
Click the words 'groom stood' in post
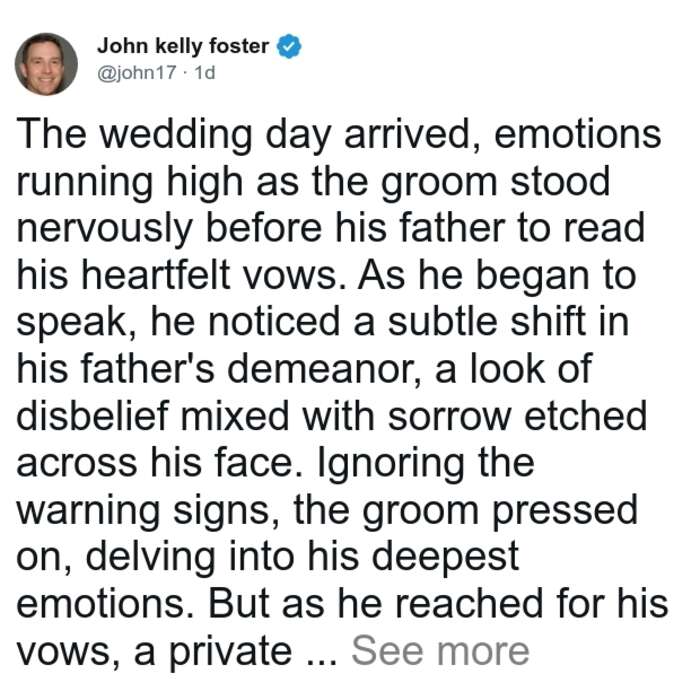495,182
